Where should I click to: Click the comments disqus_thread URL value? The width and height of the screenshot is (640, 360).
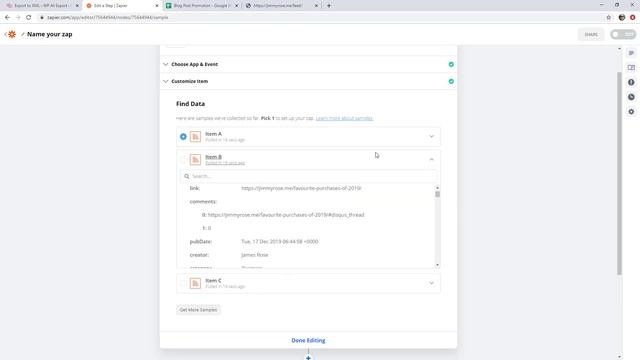pos(286,215)
